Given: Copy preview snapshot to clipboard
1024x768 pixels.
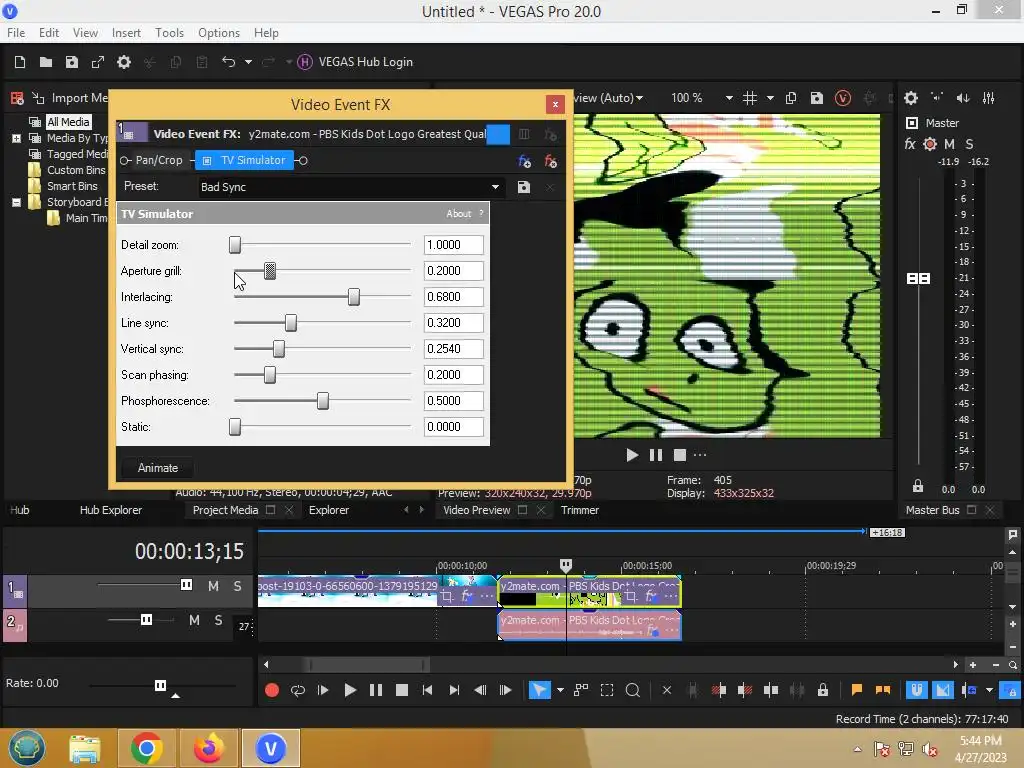Looking at the screenshot, I should tap(791, 98).
